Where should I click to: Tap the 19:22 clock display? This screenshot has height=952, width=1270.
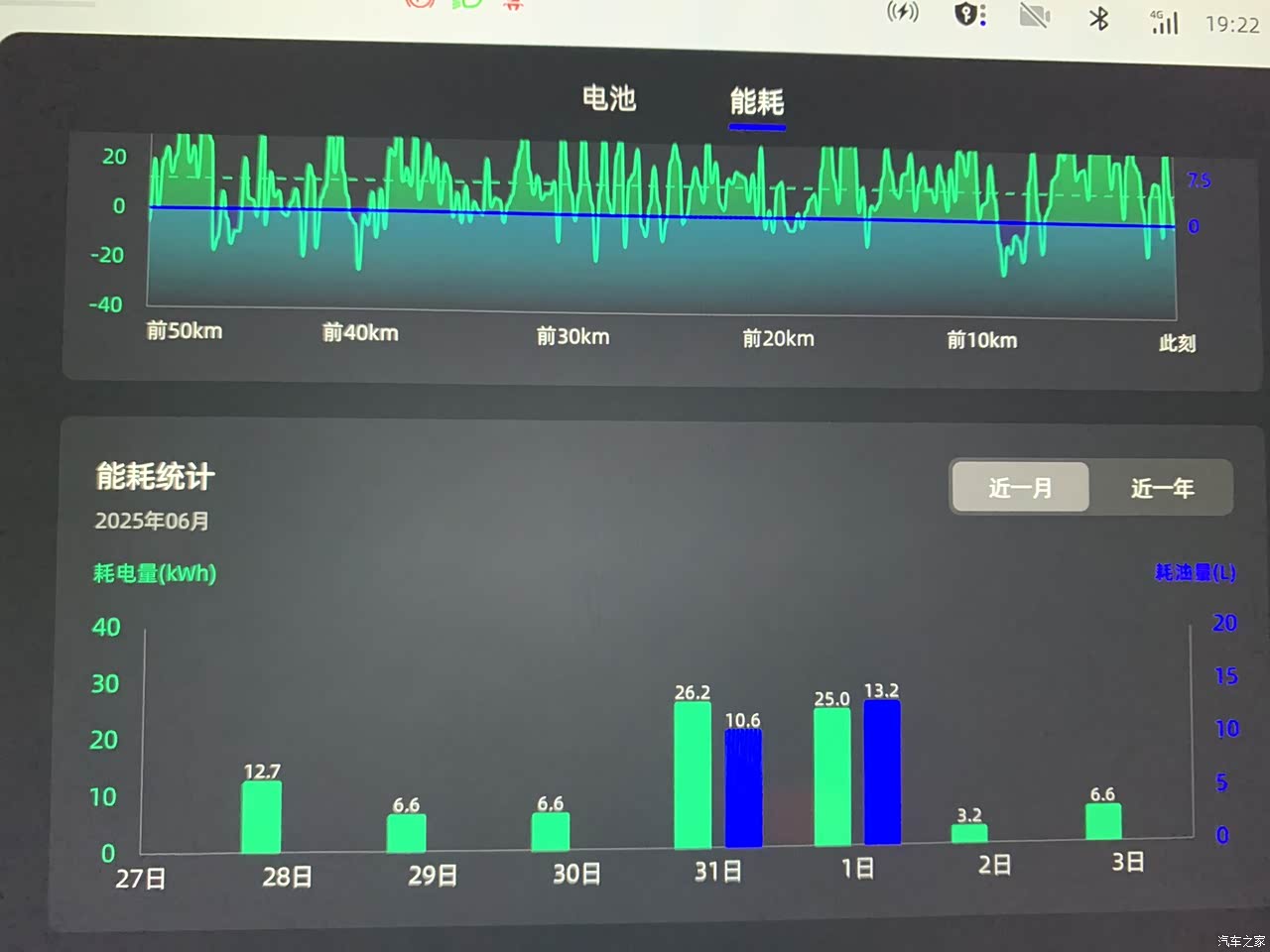coord(1231,25)
